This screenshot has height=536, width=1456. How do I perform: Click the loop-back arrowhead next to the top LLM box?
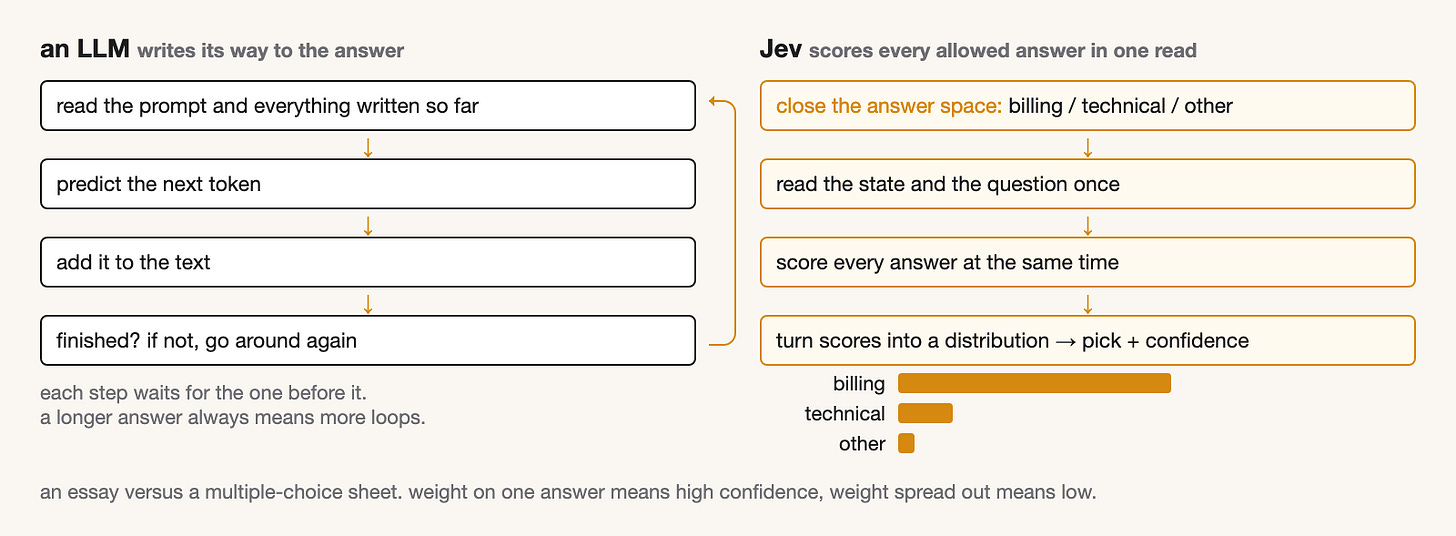(x=712, y=101)
